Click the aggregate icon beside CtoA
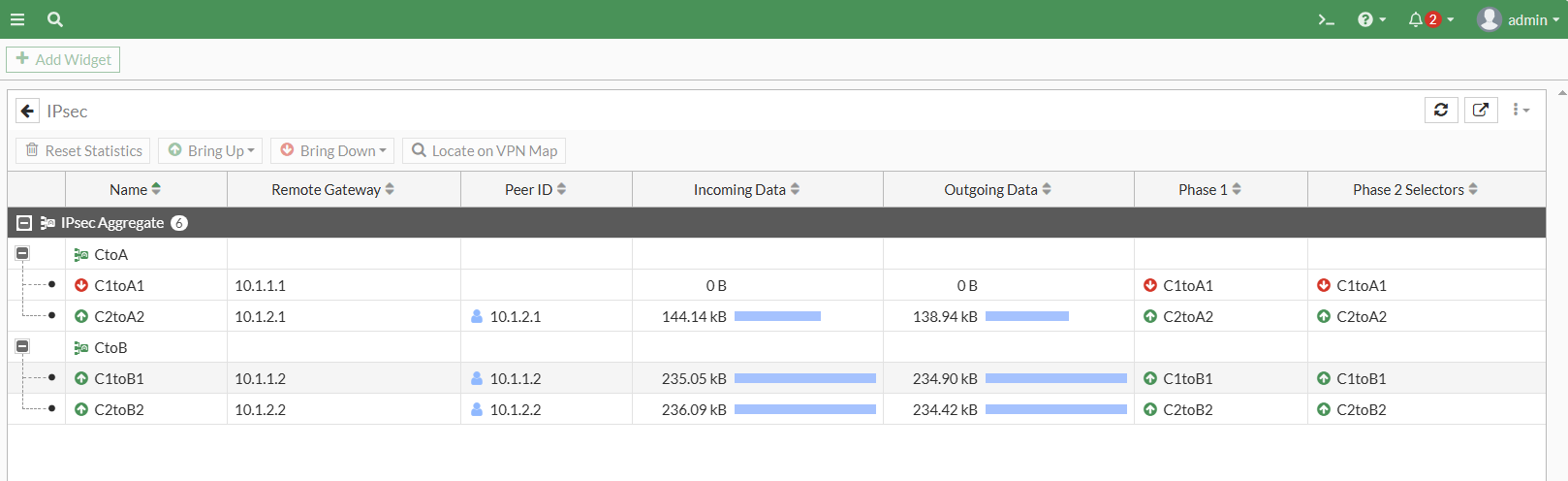 click(x=81, y=254)
